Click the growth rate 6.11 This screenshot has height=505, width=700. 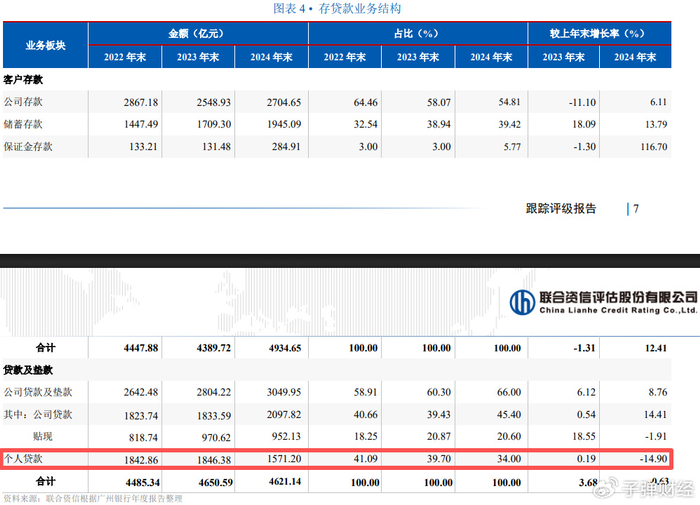point(658,102)
